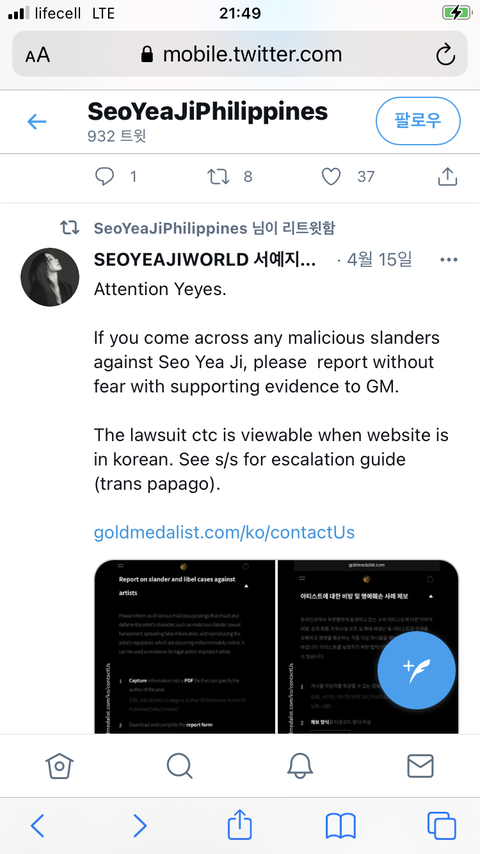
Task: Compose a new tweet with feather button
Action: tap(416, 669)
